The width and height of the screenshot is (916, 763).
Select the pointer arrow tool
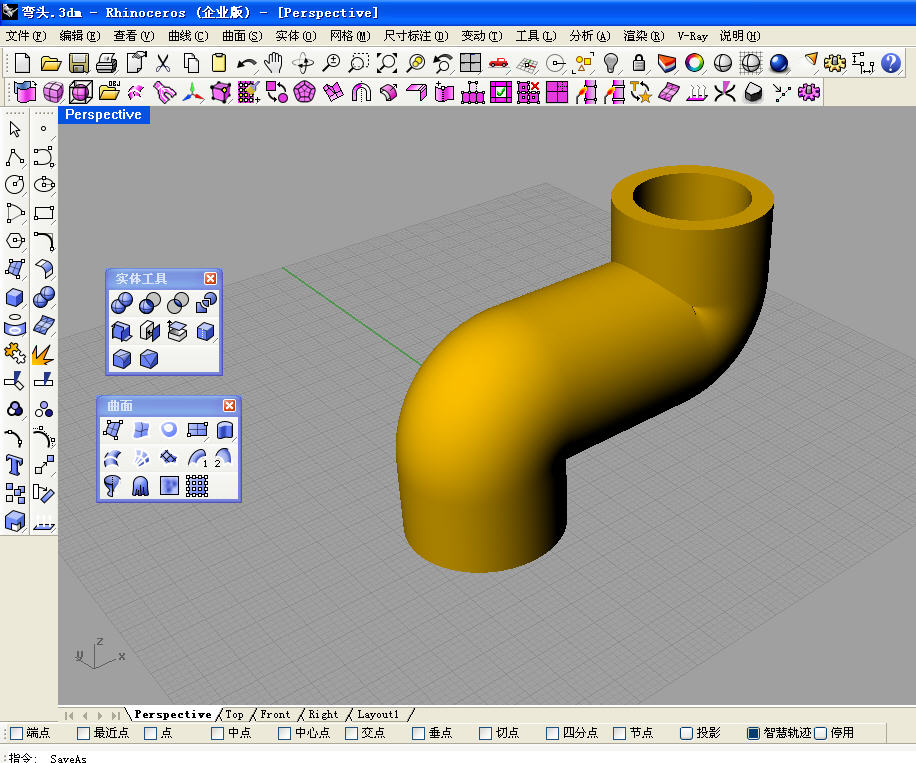click(x=15, y=129)
